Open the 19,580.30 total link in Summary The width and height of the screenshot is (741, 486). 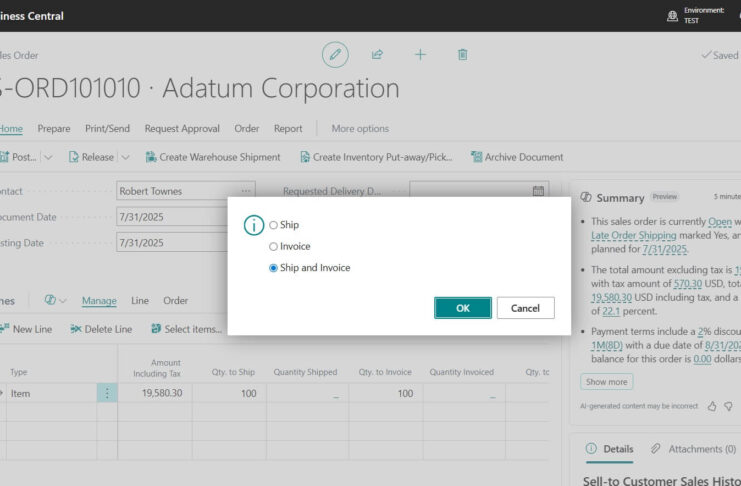click(612, 297)
